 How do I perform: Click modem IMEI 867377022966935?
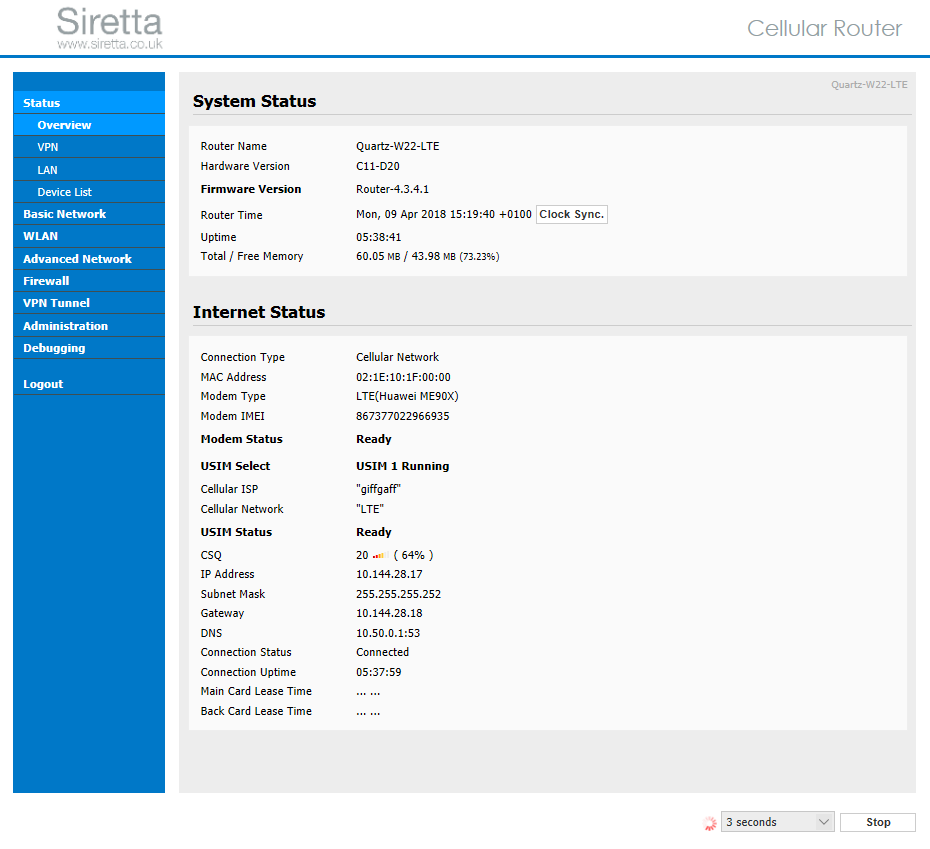(403, 416)
